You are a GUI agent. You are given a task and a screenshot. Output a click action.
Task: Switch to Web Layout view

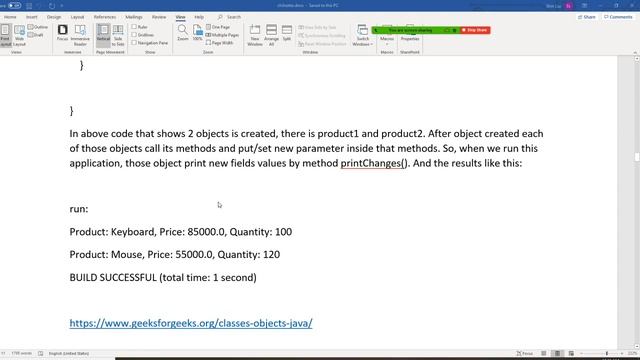click(19, 35)
